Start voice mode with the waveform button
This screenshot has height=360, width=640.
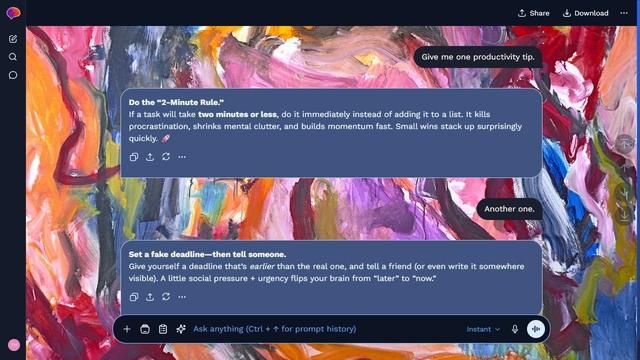(536, 329)
